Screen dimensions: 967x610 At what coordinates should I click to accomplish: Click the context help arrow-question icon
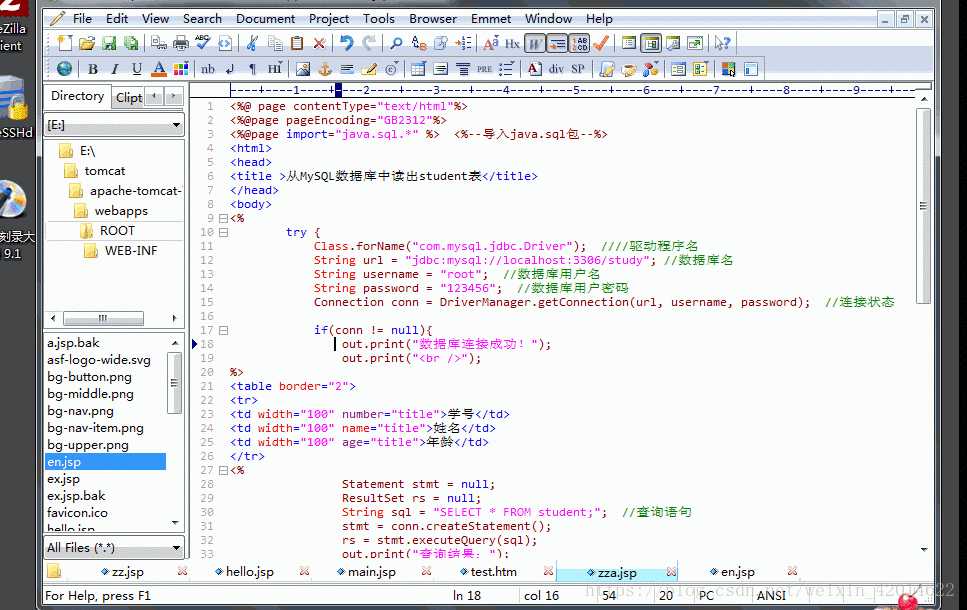[722, 43]
